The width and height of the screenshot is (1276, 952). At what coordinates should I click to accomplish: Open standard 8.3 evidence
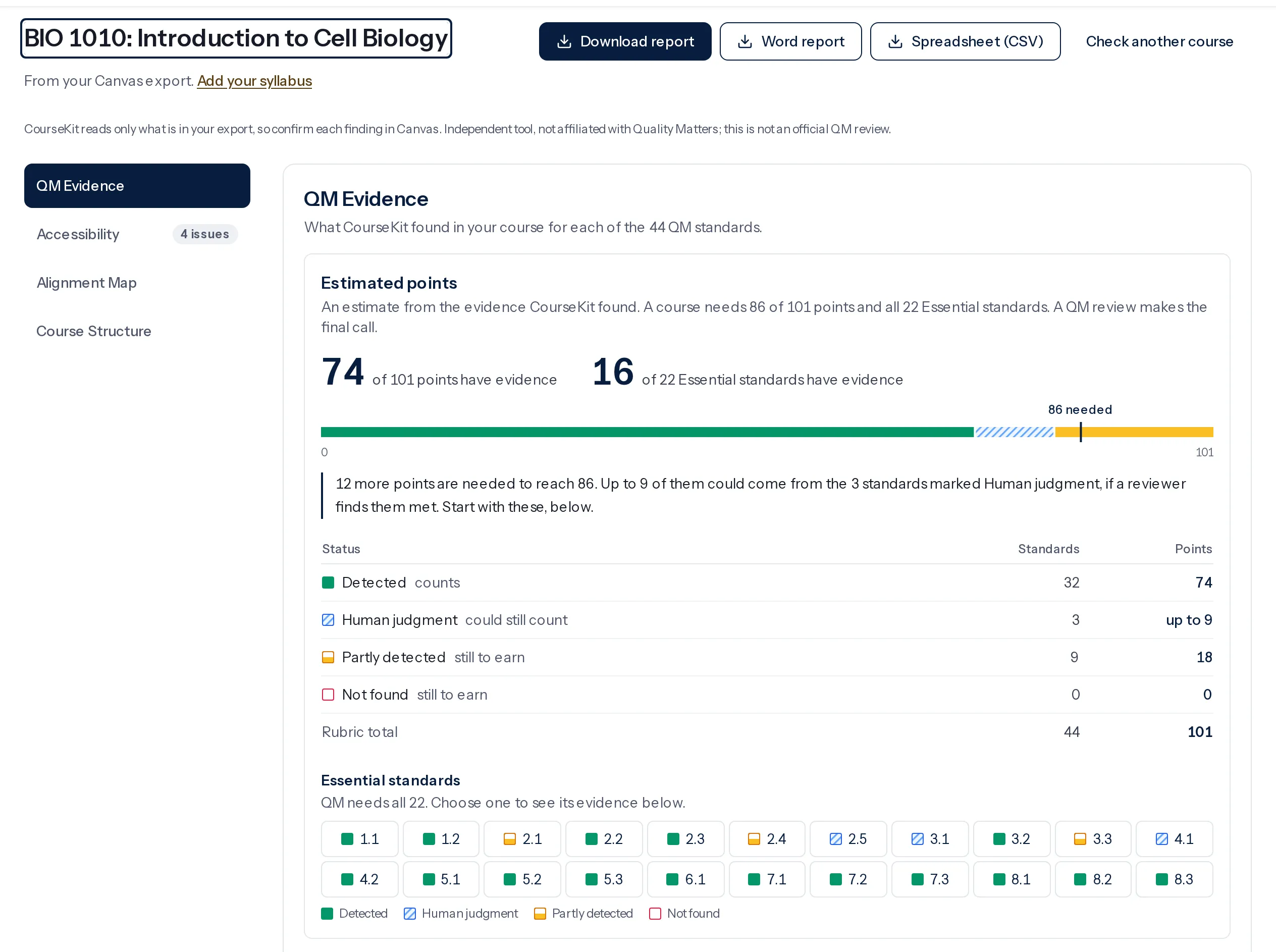click(1174, 879)
